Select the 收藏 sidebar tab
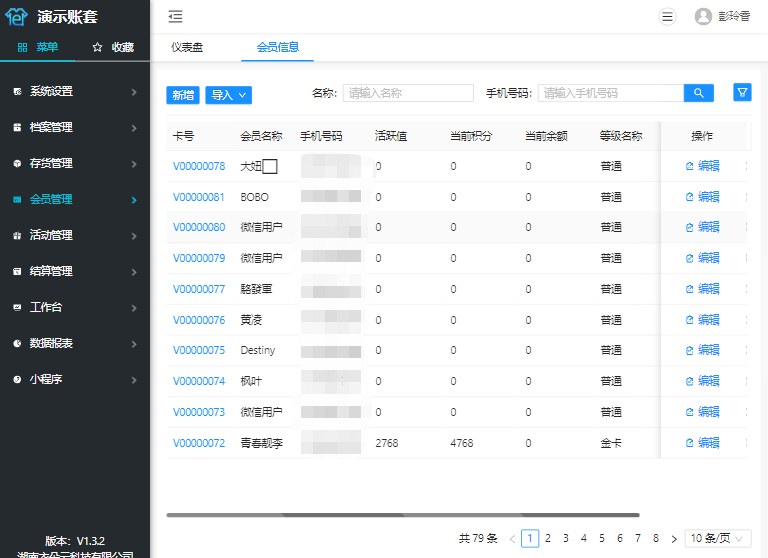This screenshot has height=558, width=768. [113, 47]
